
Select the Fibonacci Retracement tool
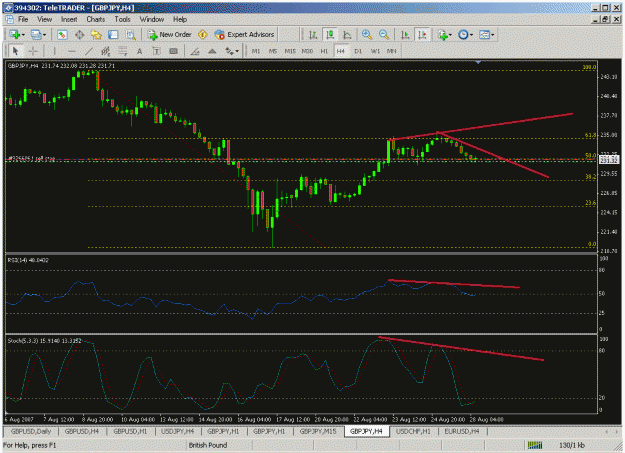click(x=122, y=51)
